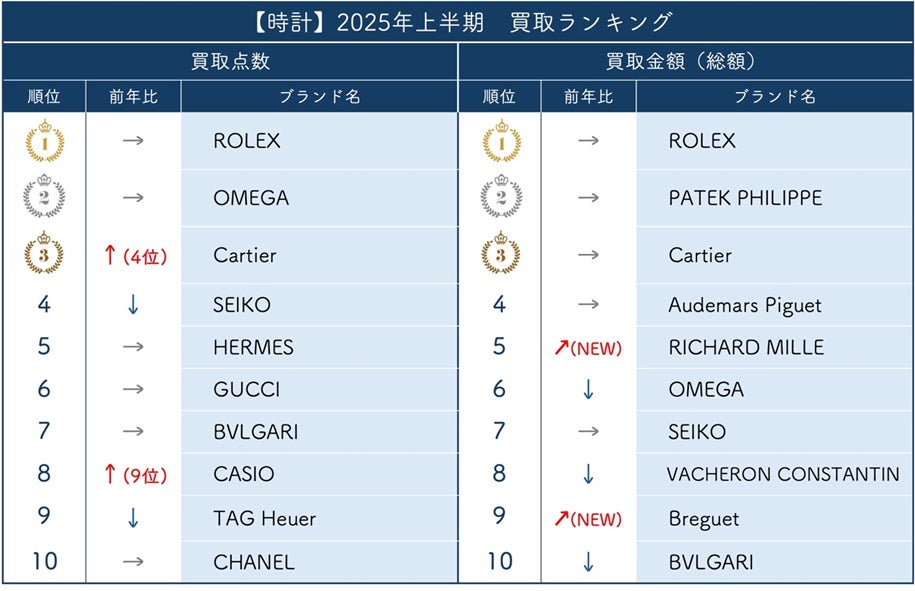Screen dimensions: 915x591
Task: Click the silver rank 2 medal beside PATEK PHILIPPE
Action: [501, 196]
